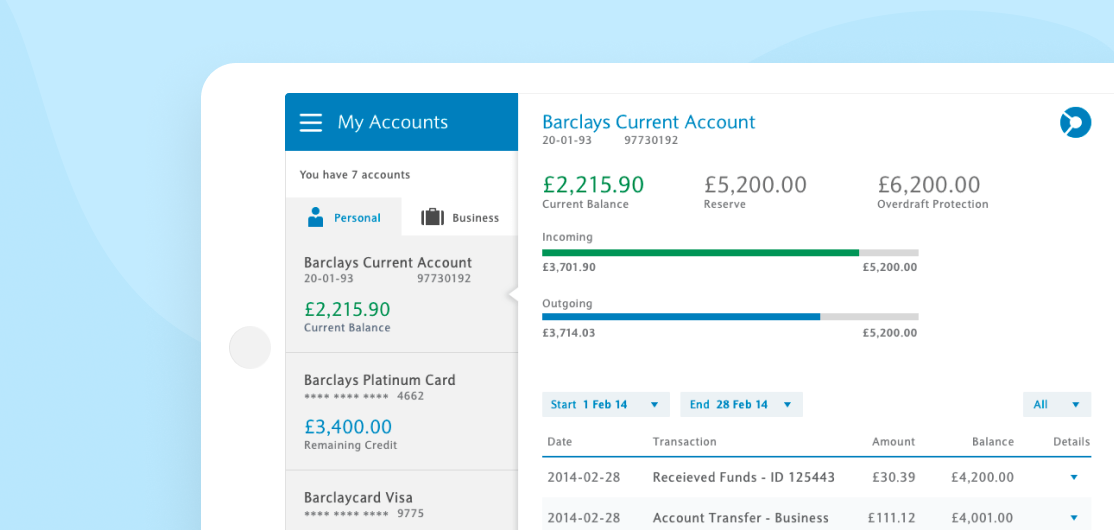Click the Barclays Current Account heading

point(648,122)
